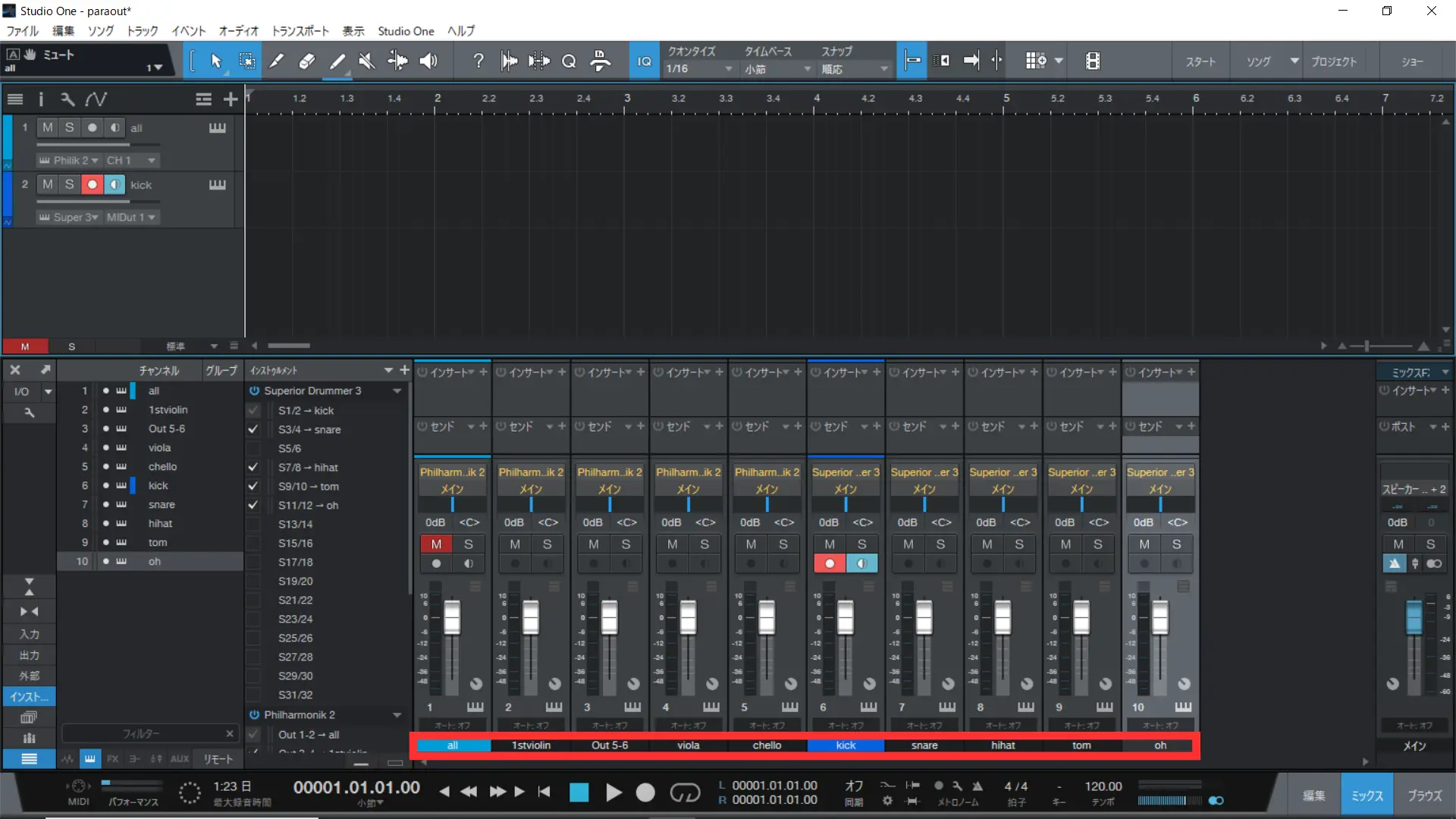Open the Philik 2 instrument dropdown

[x=69, y=161]
